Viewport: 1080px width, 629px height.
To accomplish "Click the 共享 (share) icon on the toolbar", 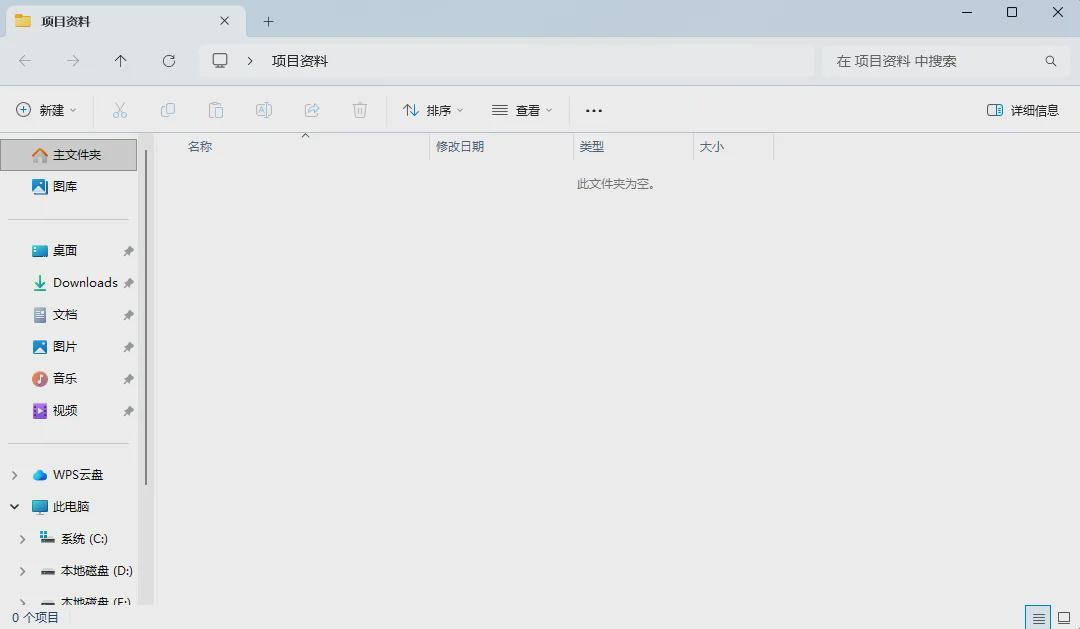I will click(x=312, y=110).
